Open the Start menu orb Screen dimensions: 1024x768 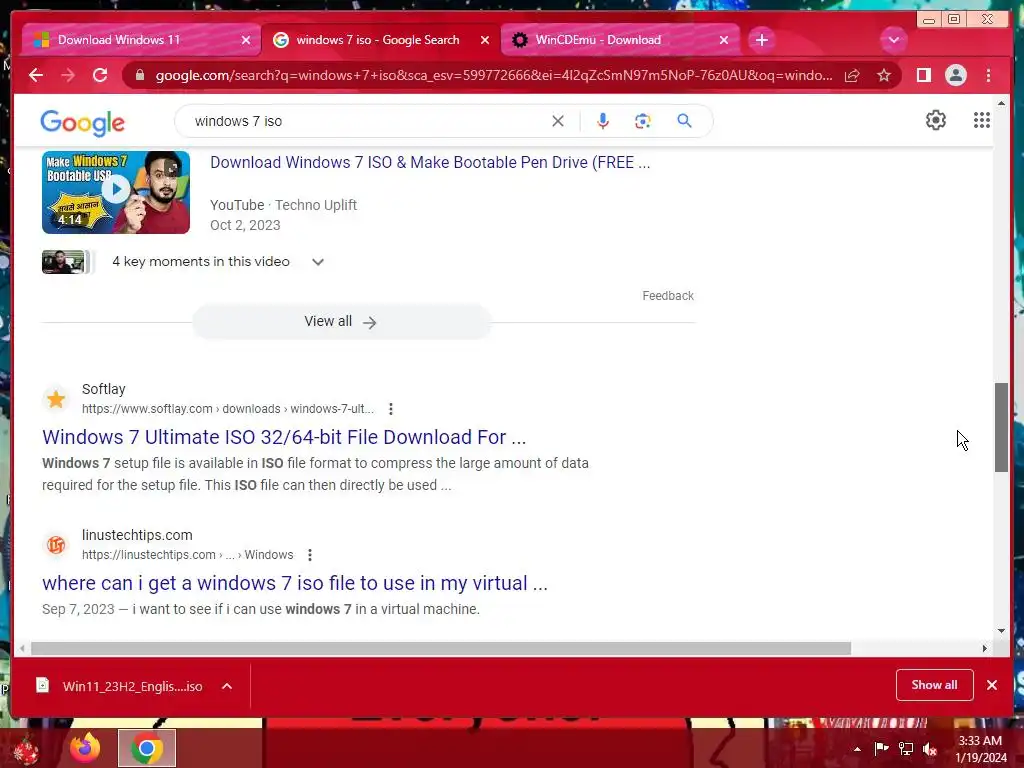(x=25, y=750)
